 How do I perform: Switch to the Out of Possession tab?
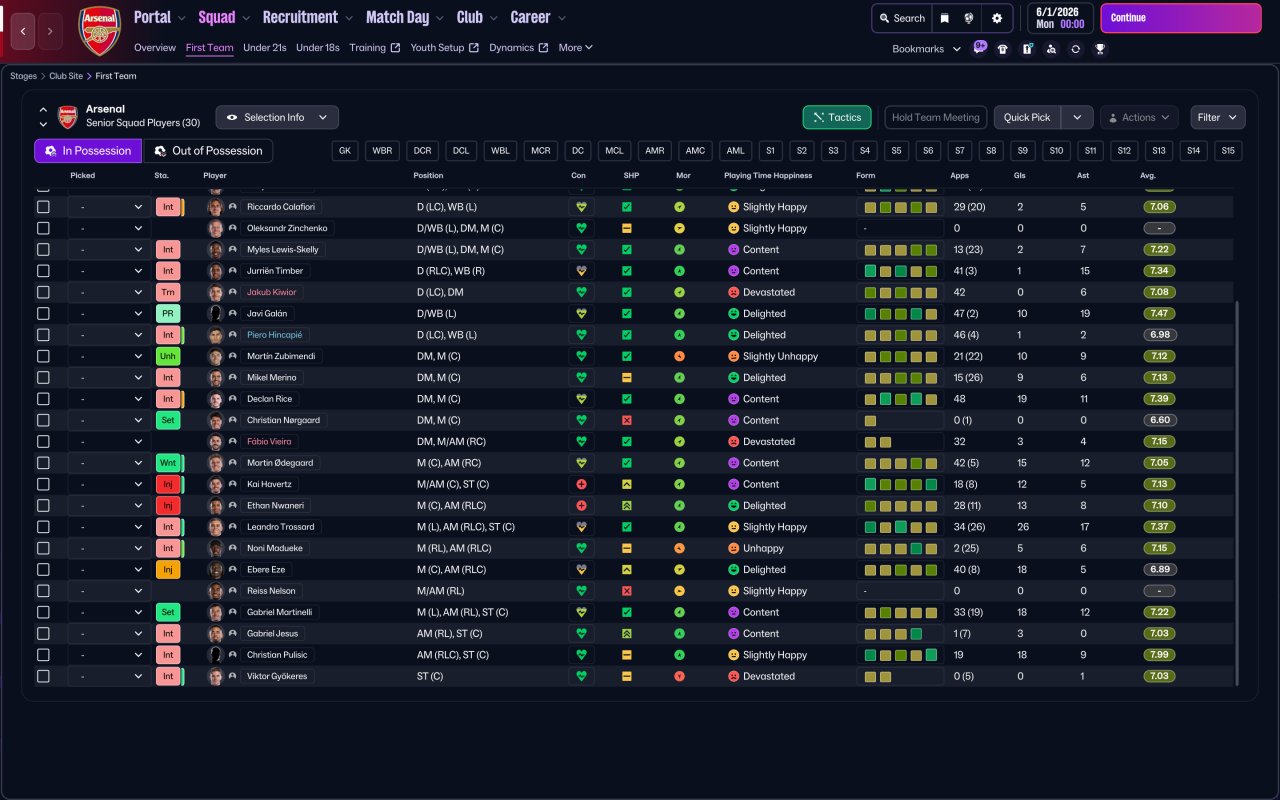pos(208,151)
